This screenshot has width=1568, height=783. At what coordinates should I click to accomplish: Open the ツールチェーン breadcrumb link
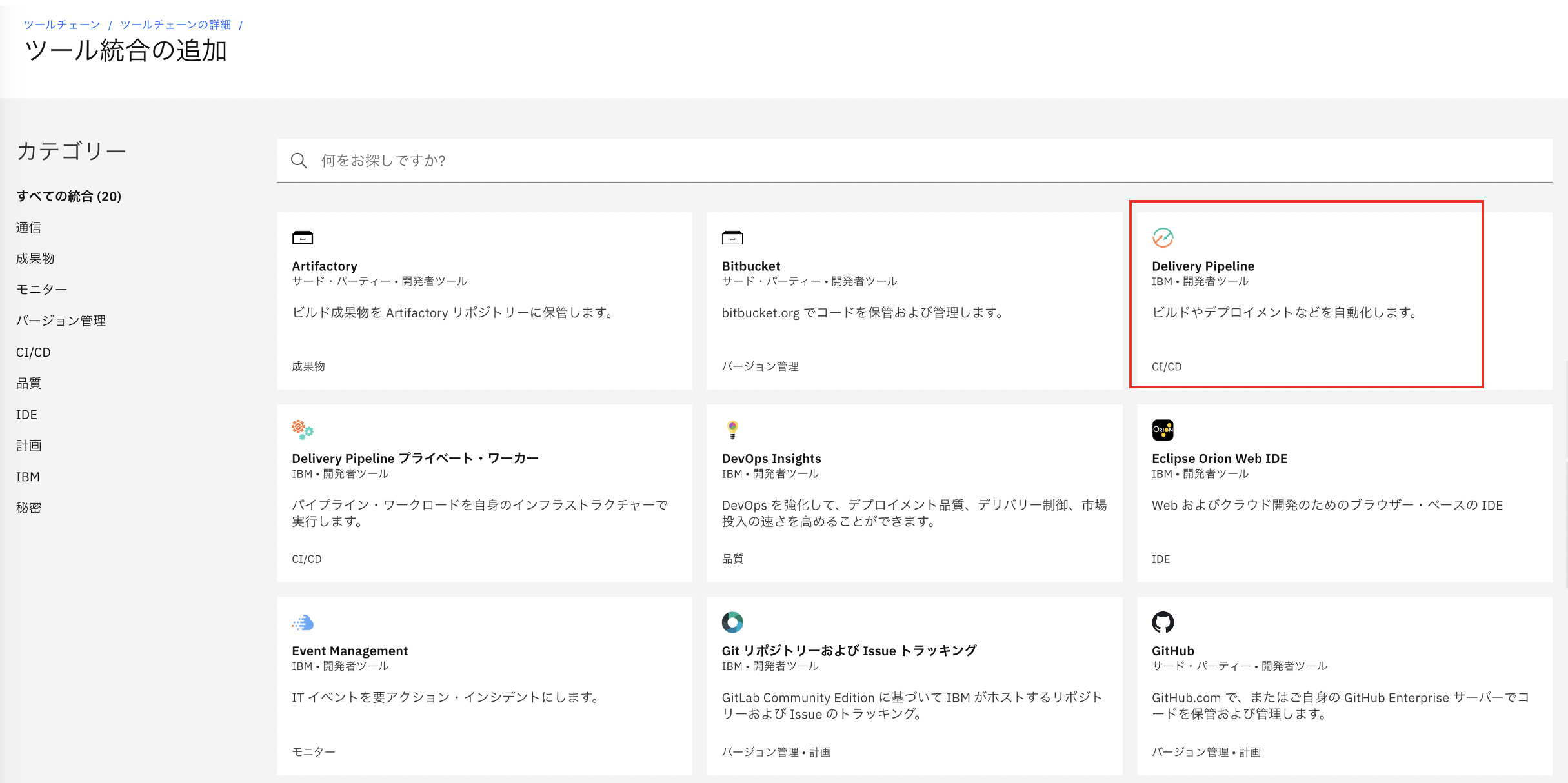coord(62,25)
